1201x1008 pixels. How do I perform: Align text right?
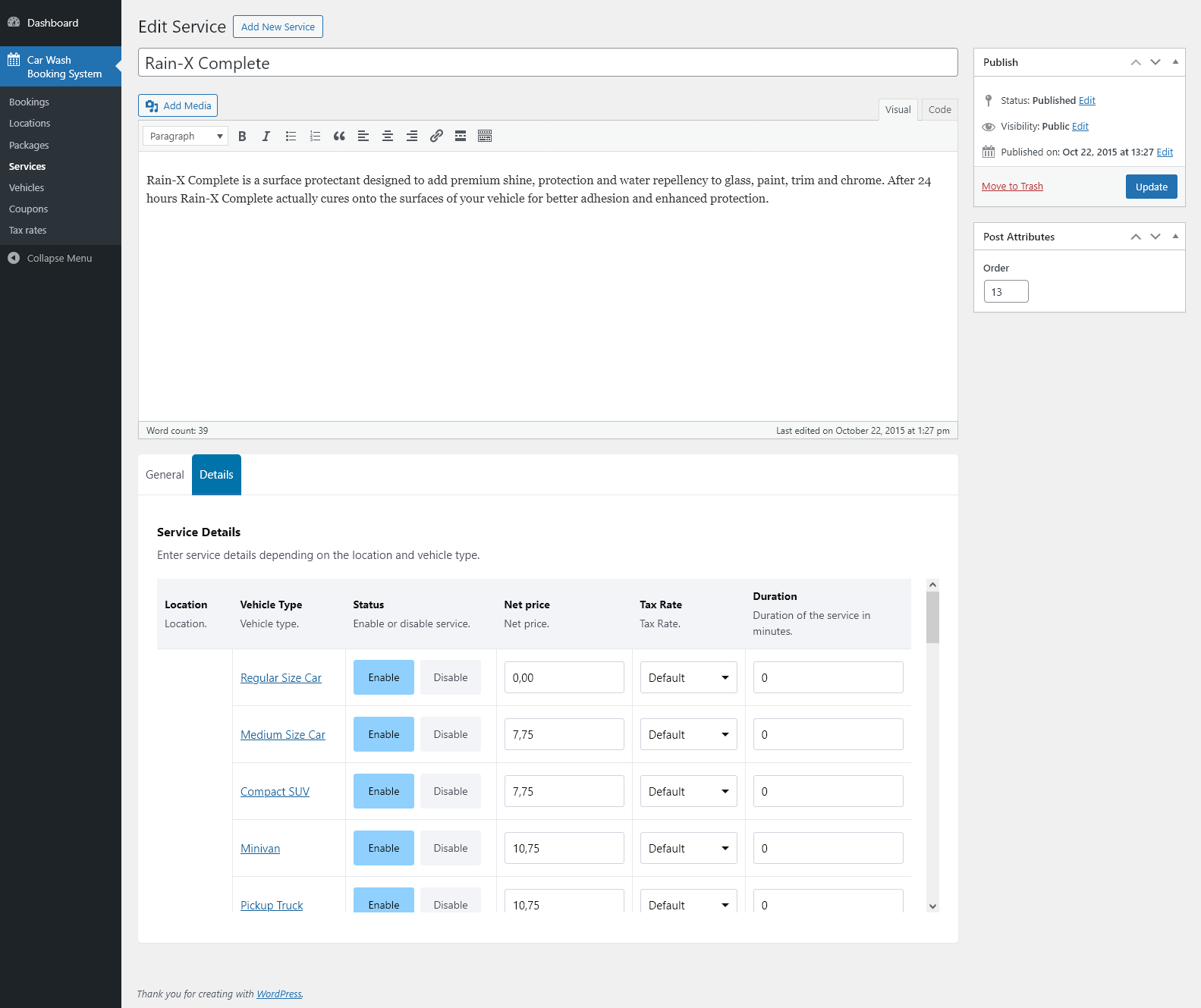[x=412, y=137]
